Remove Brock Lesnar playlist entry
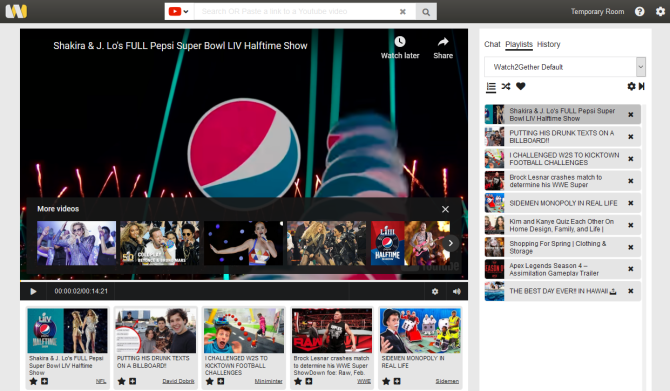 [x=631, y=181]
